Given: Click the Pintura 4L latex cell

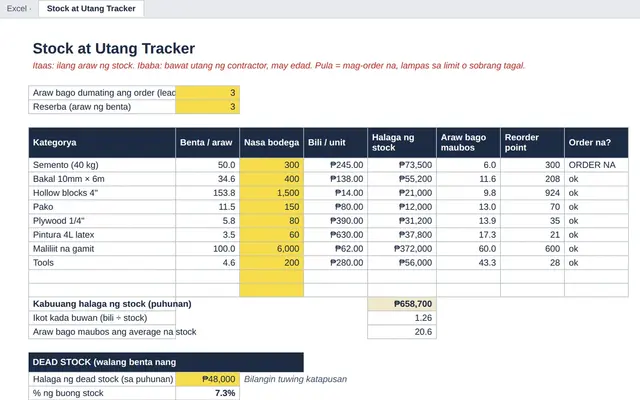Looking at the screenshot, I should pyautogui.click(x=102, y=235).
